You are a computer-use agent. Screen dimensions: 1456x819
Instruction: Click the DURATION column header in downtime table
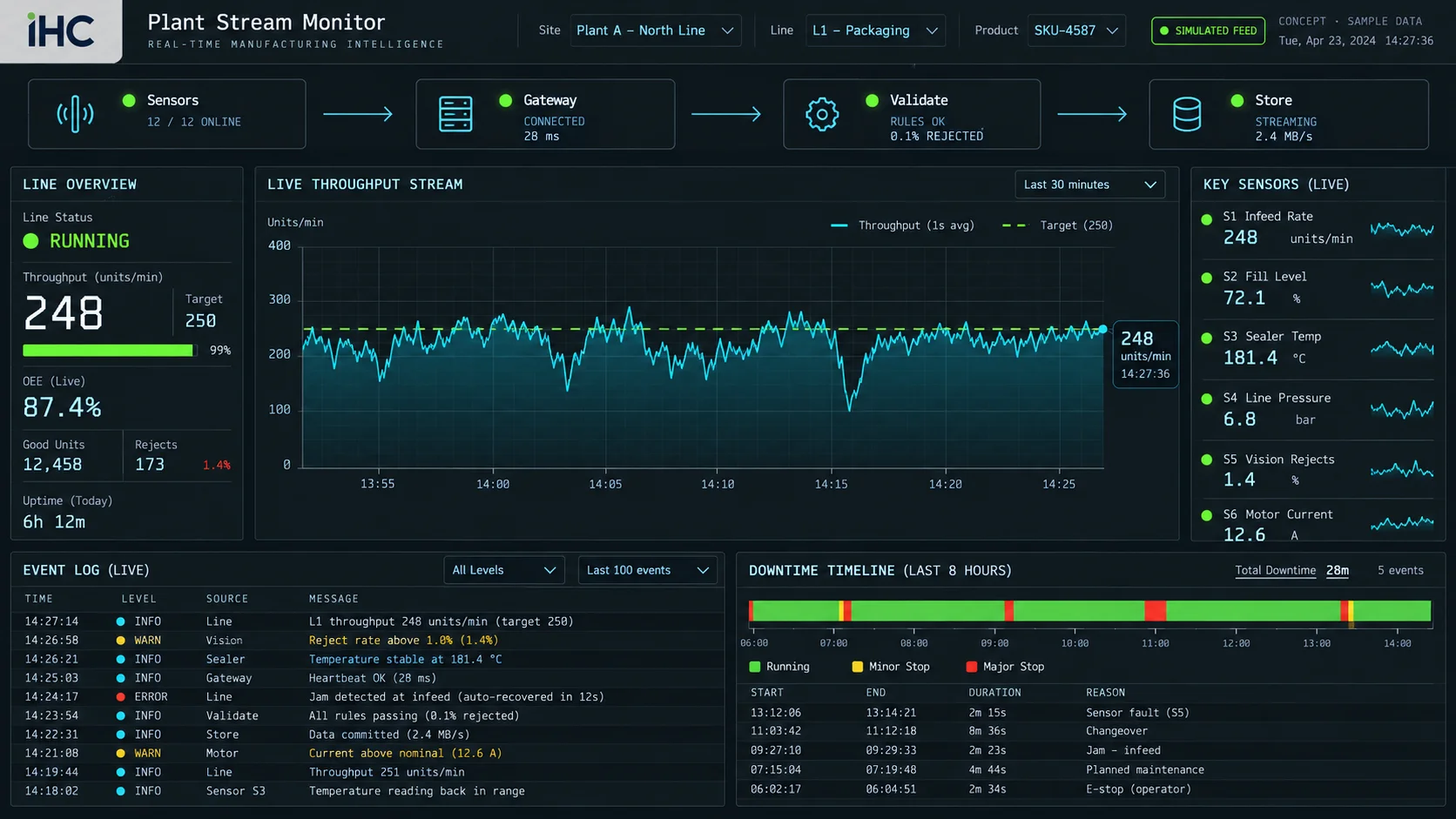[x=994, y=693]
